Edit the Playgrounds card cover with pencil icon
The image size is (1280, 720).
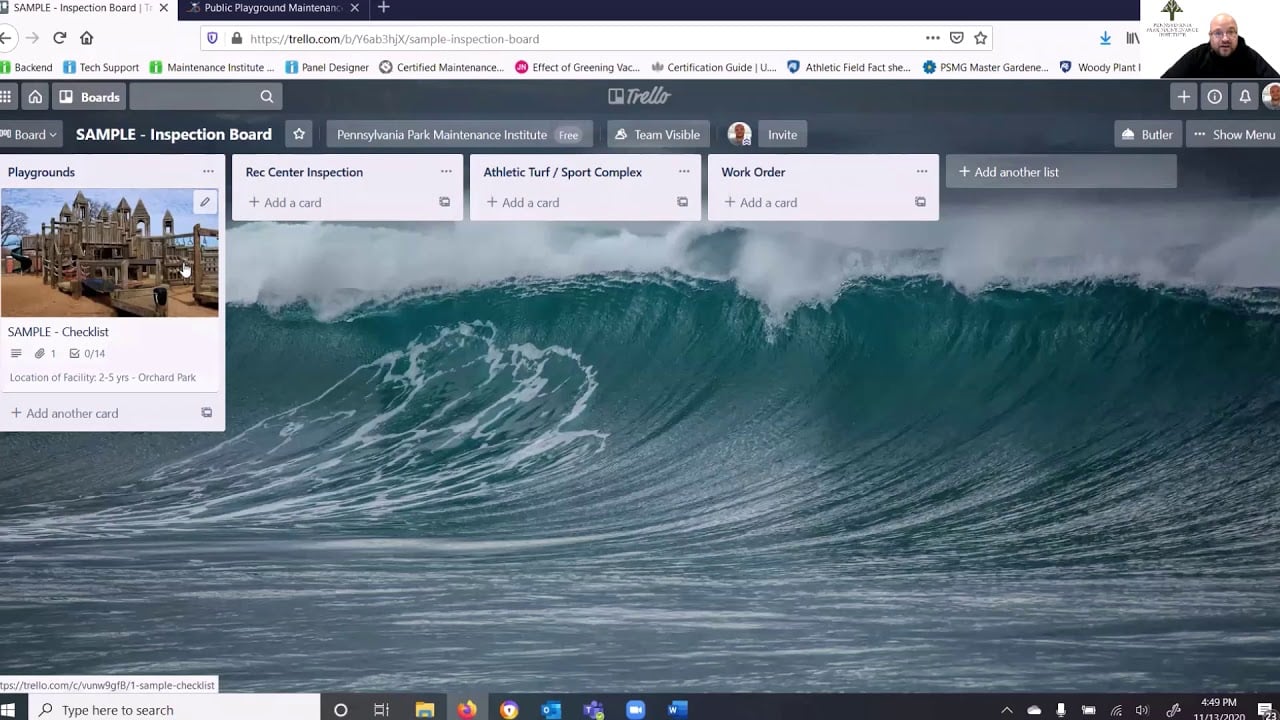[x=204, y=201]
